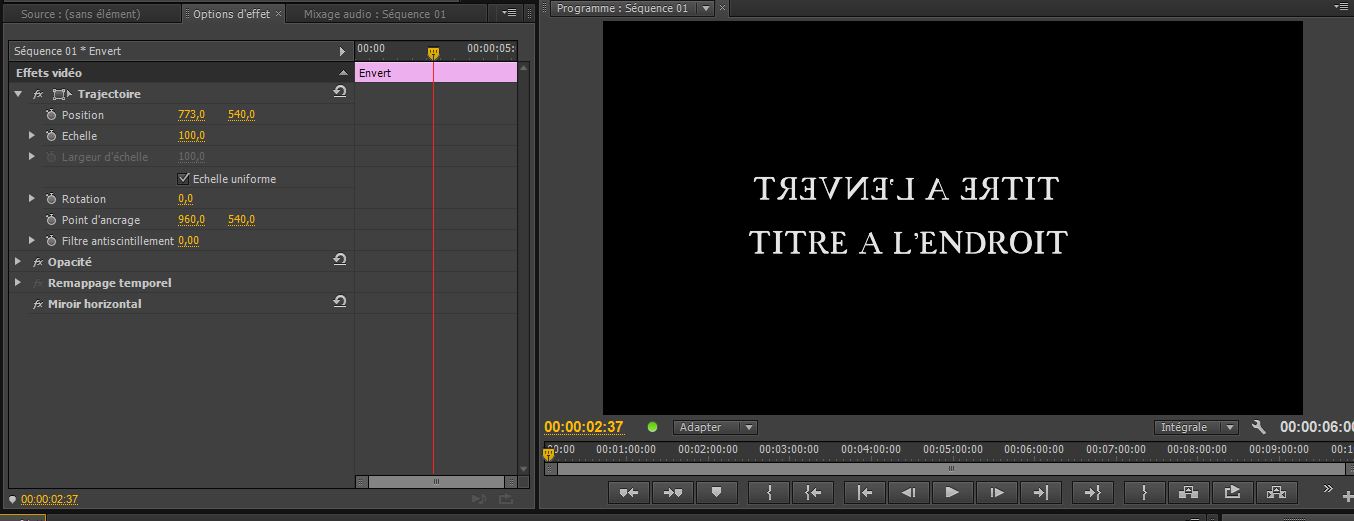The width and height of the screenshot is (1354, 521).
Task: Expand the Rotation property
Action: (32, 199)
